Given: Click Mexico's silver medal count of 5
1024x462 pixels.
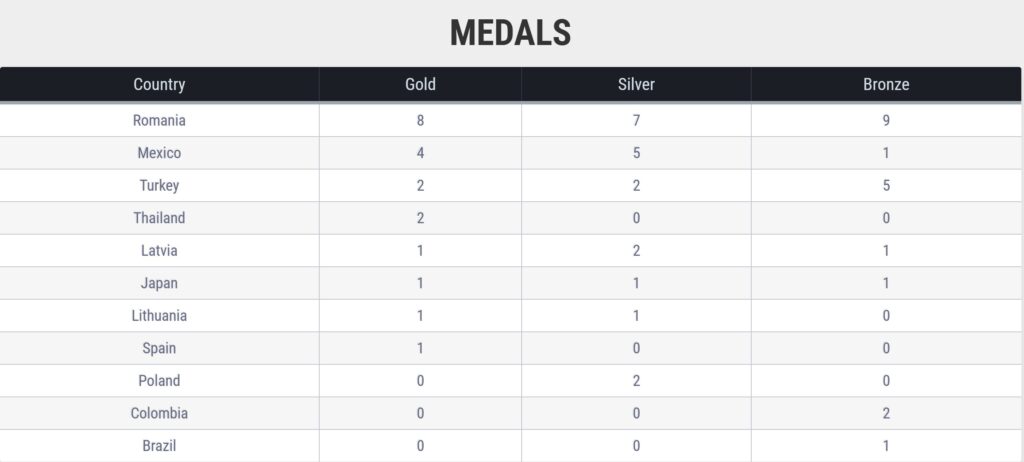Looking at the screenshot, I should (x=636, y=154).
